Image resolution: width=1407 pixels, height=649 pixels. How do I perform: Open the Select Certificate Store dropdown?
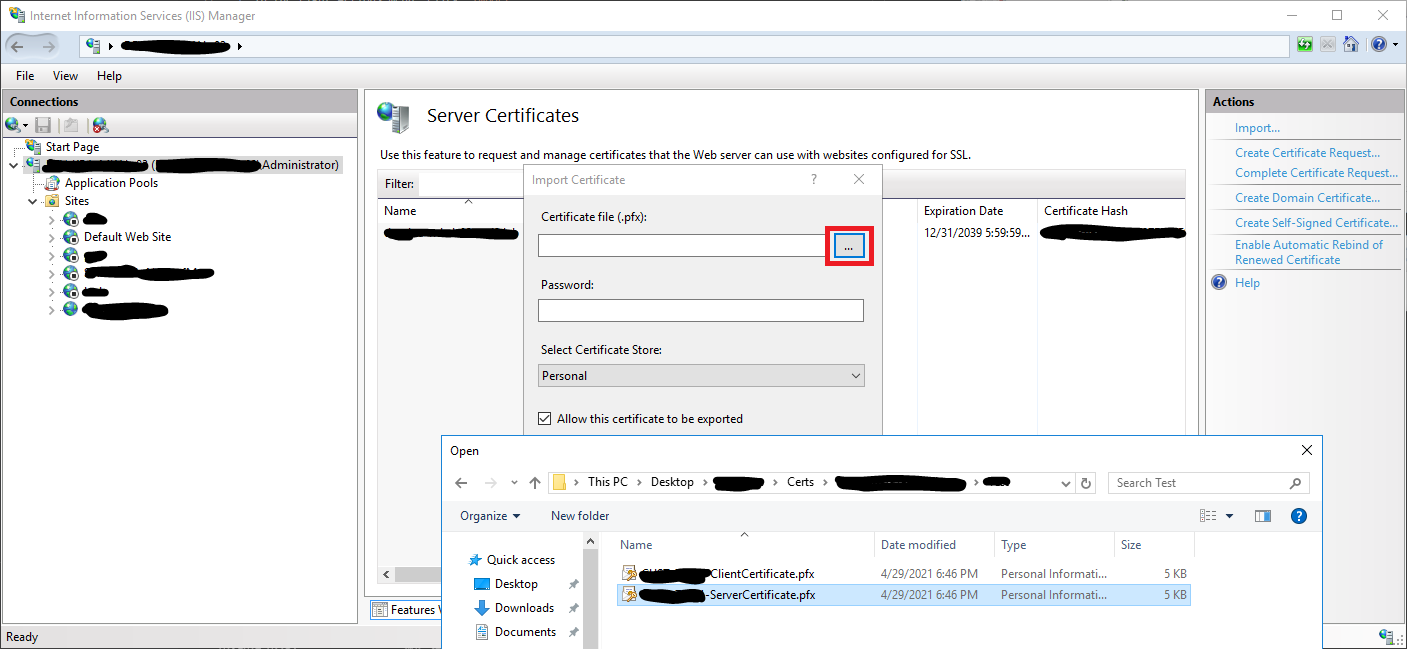(701, 376)
